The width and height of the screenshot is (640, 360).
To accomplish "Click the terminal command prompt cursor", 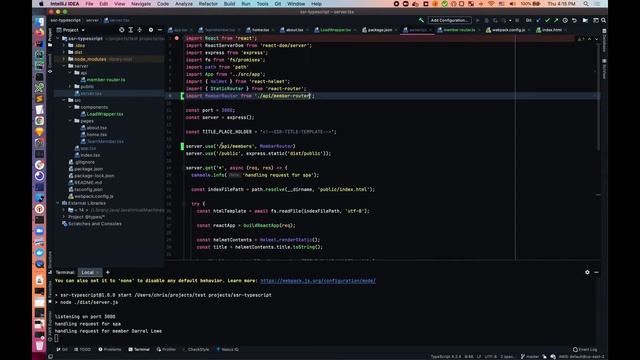I will pyautogui.click(x=56, y=338).
